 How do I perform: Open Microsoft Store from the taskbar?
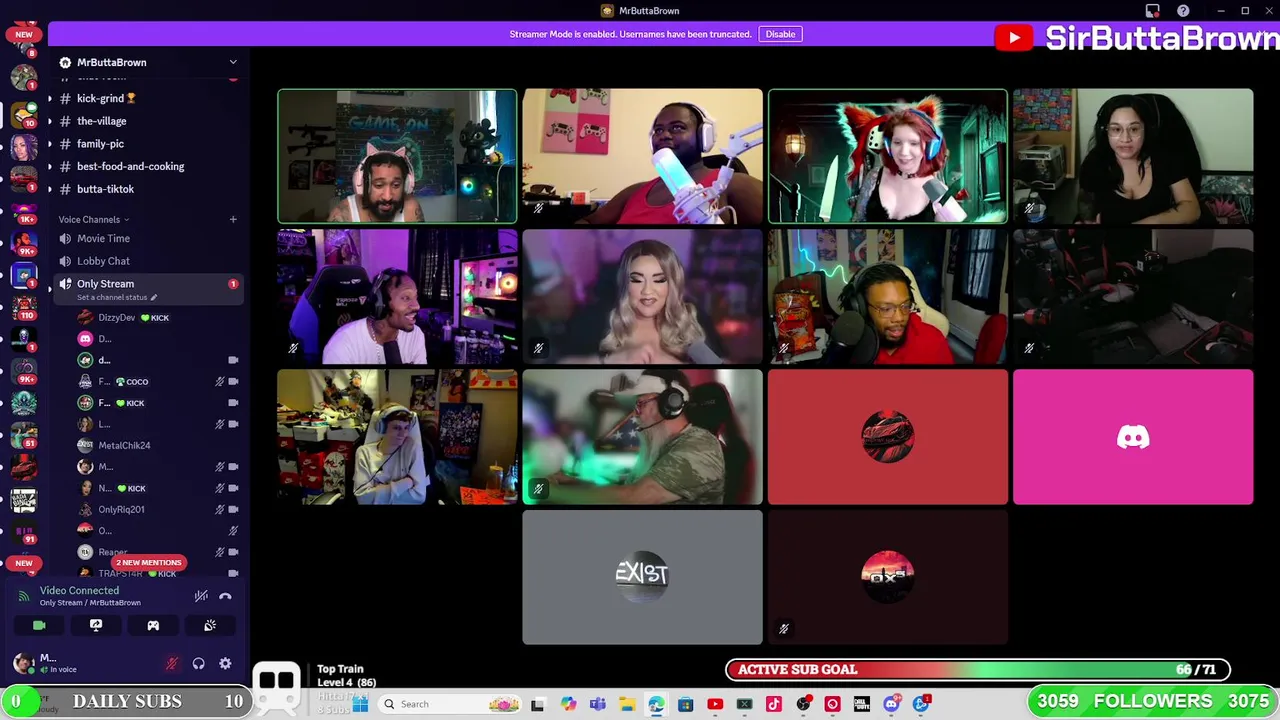pos(685,704)
